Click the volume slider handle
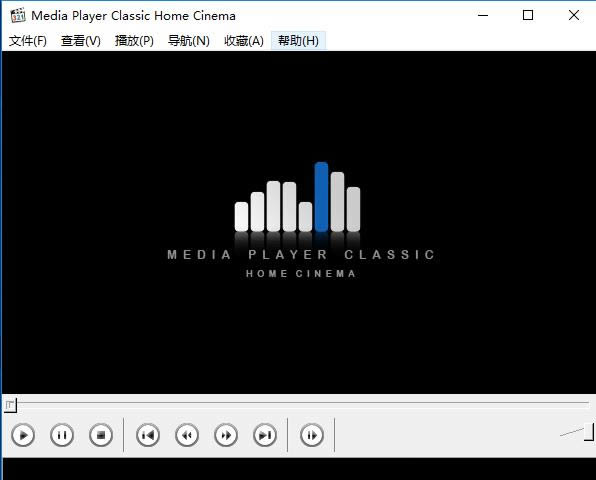This screenshot has height=480, width=596. pos(589,432)
